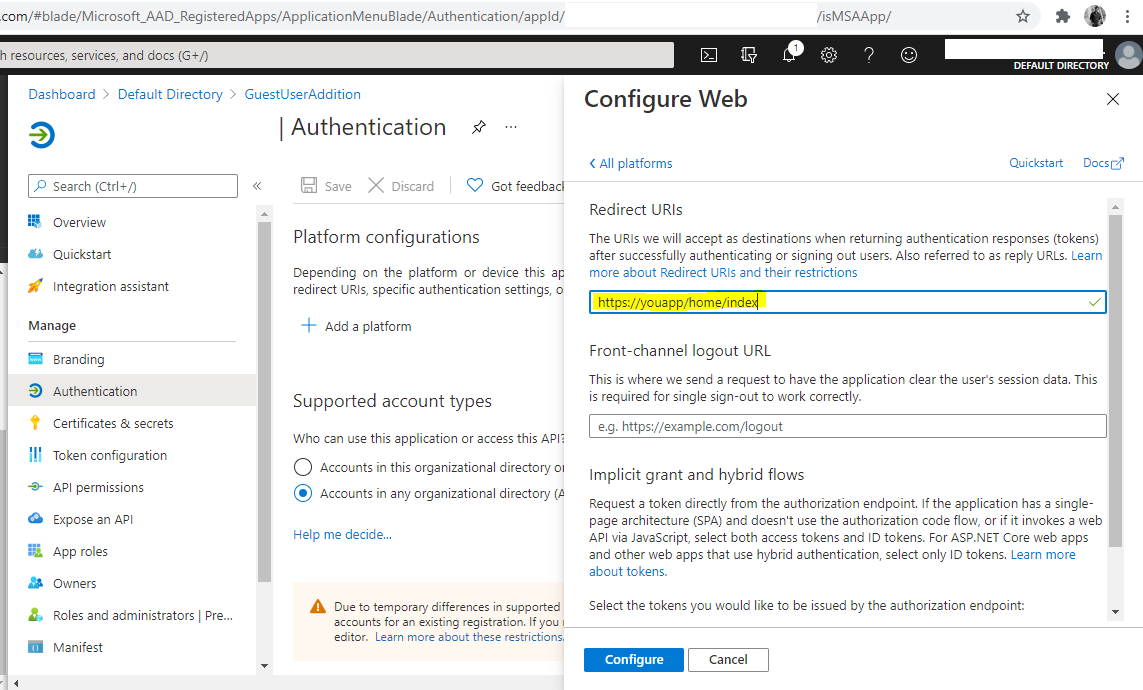The width and height of the screenshot is (1143, 690).
Task: Open the Help menu
Action: click(x=869, y=55)
